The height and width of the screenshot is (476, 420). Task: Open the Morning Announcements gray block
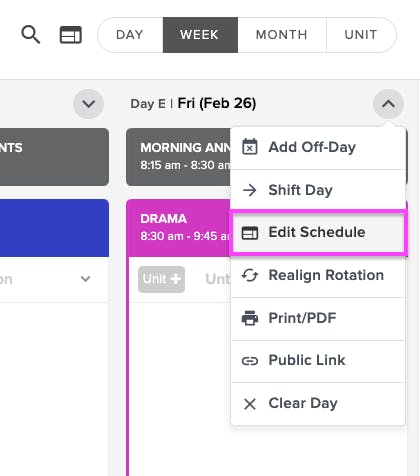pyautogui.click(x=179, y=157)
